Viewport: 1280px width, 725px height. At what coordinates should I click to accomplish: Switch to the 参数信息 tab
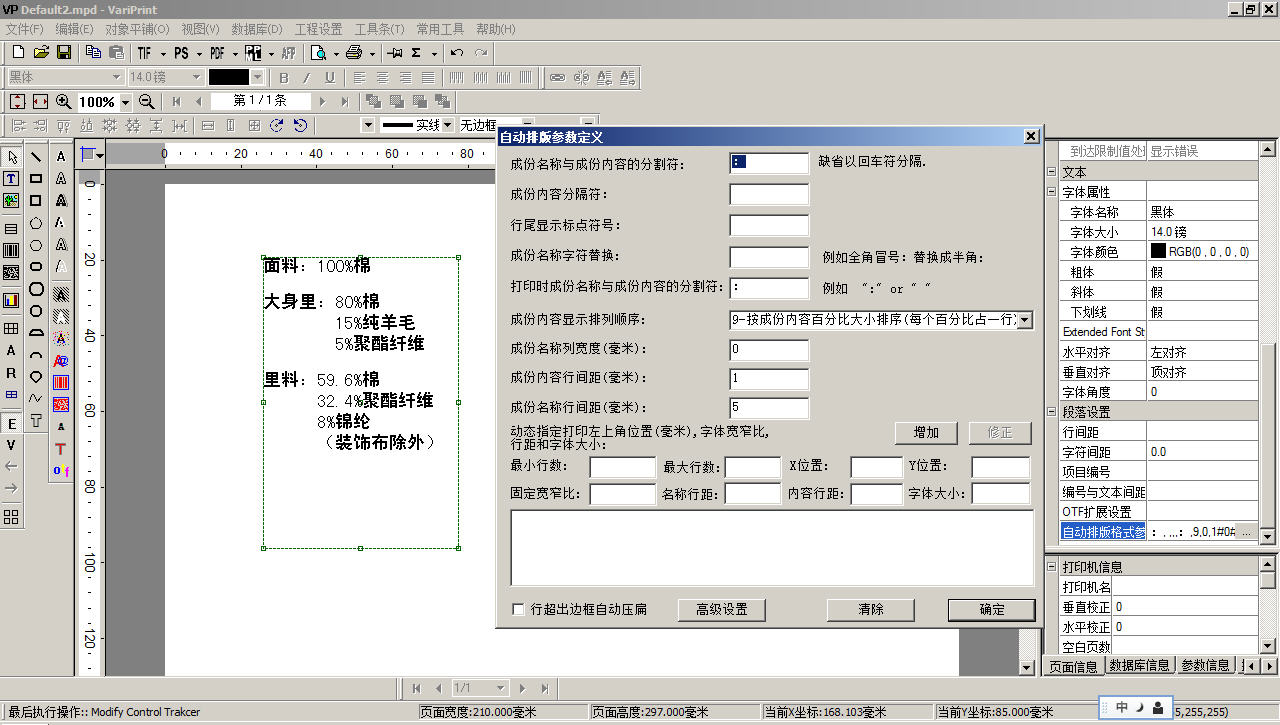(1205, 665)
